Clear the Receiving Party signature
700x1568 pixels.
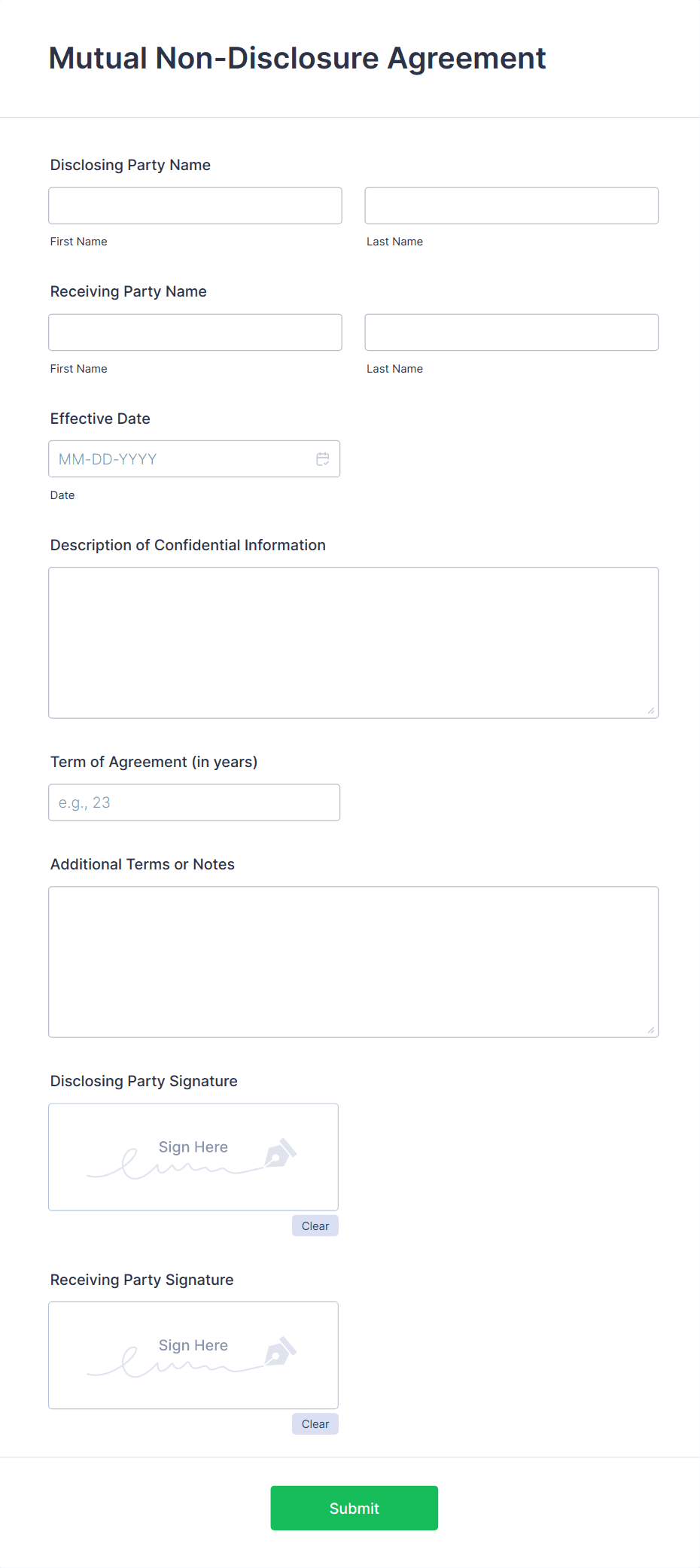click(315, 1424)
